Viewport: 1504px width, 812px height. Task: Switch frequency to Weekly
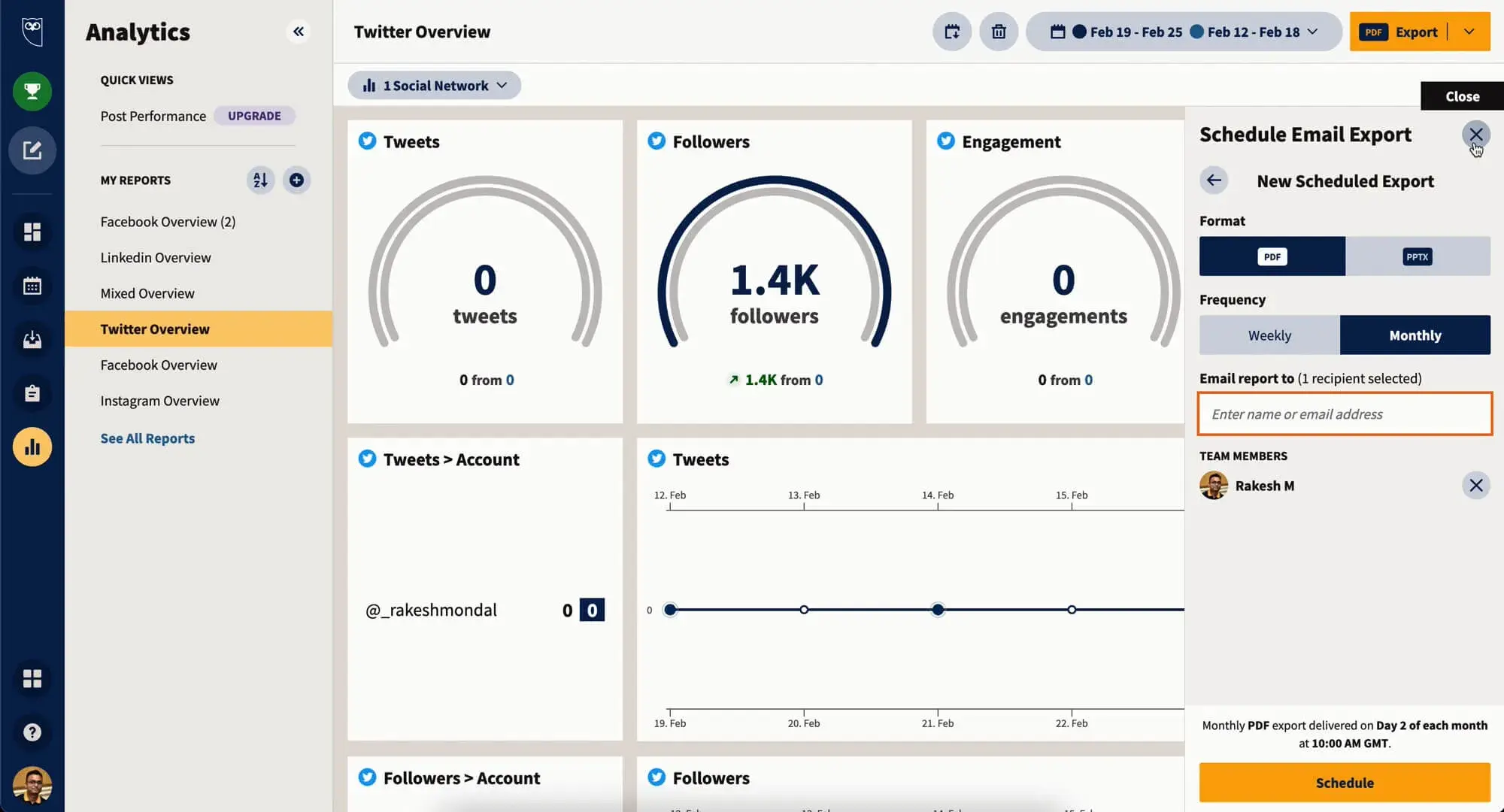point(1269,335)
